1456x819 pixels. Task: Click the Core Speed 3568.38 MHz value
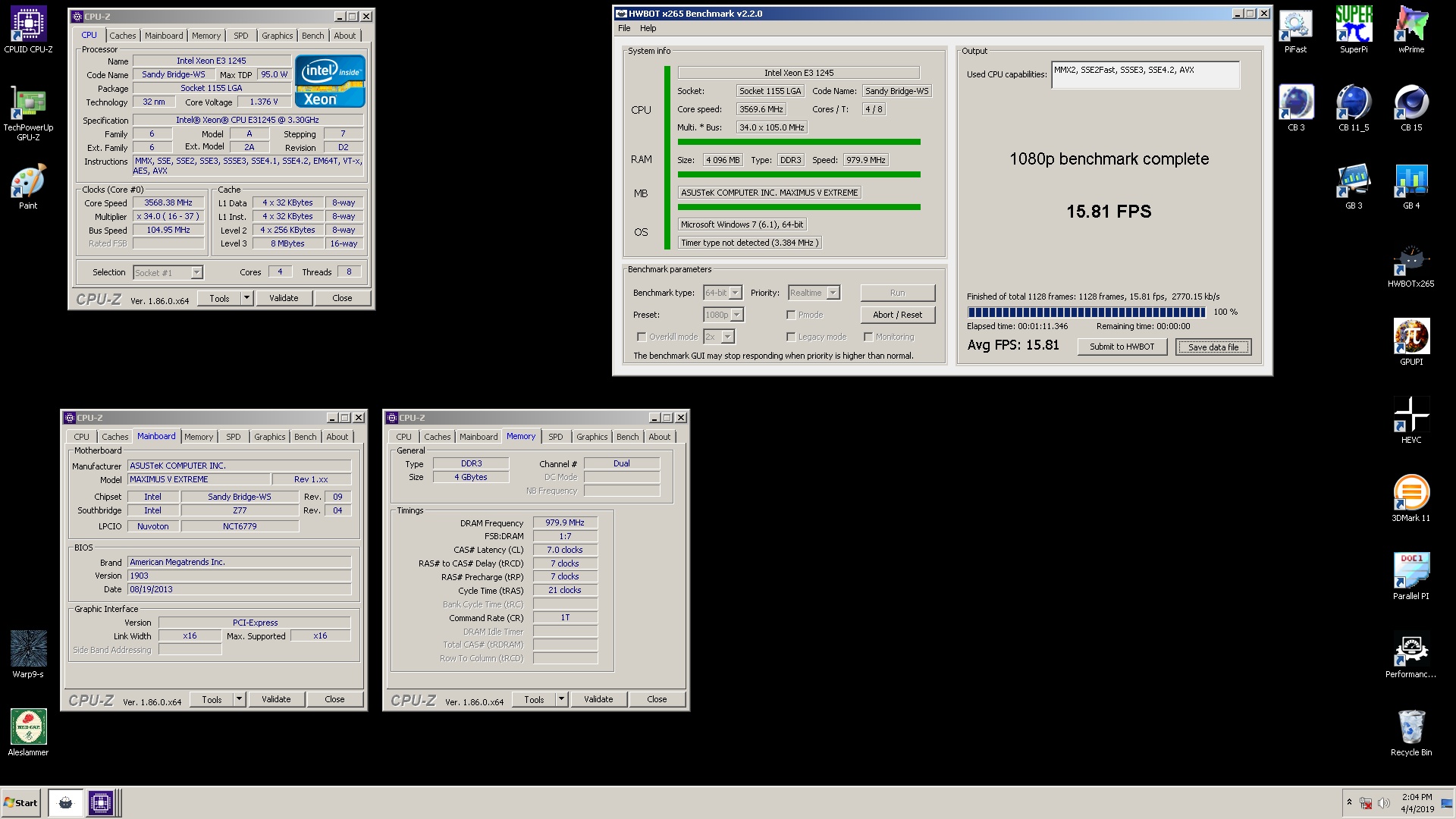click(168, 202)
